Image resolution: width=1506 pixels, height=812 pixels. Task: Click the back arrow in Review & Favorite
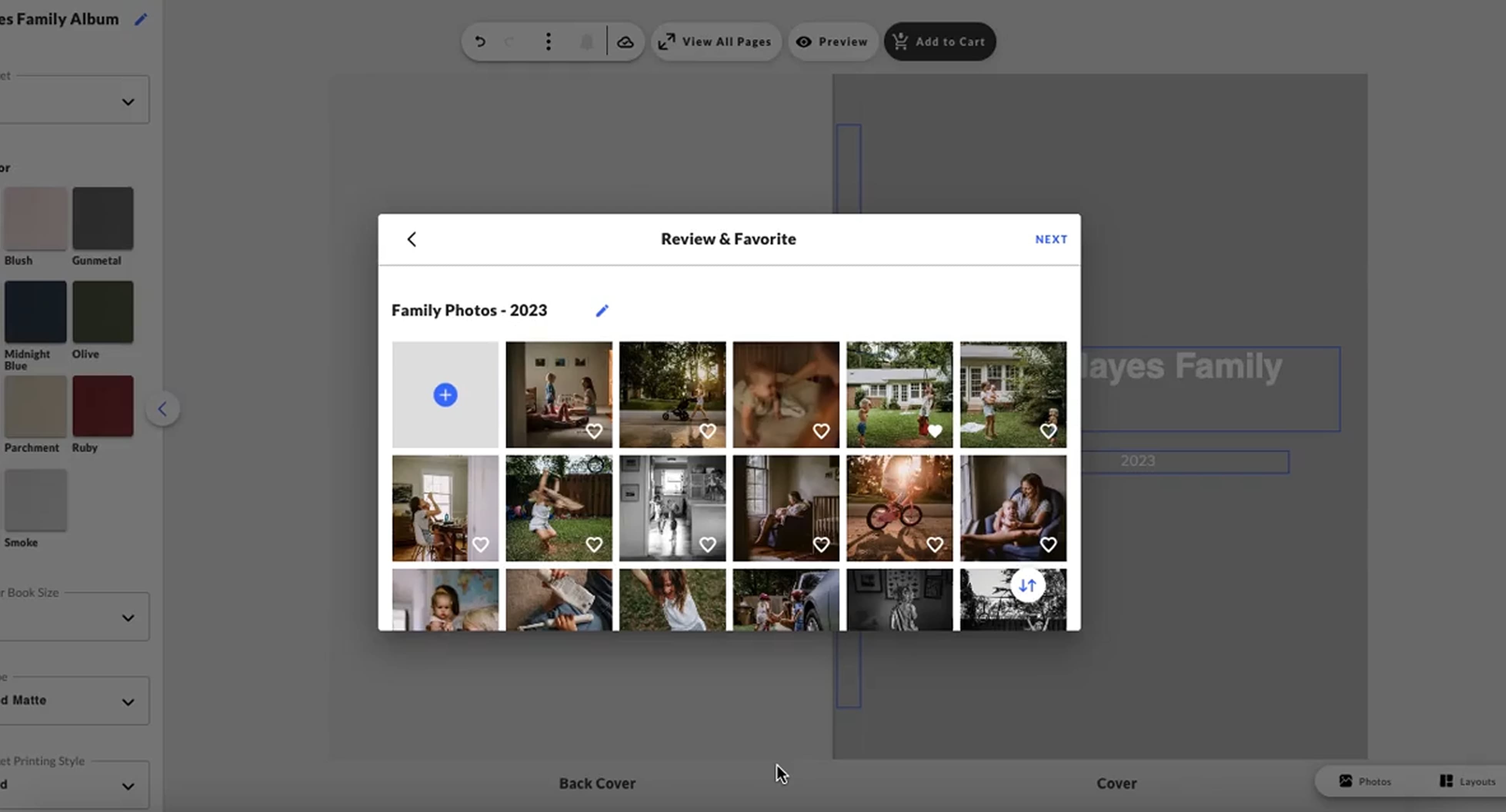(412, 239)
